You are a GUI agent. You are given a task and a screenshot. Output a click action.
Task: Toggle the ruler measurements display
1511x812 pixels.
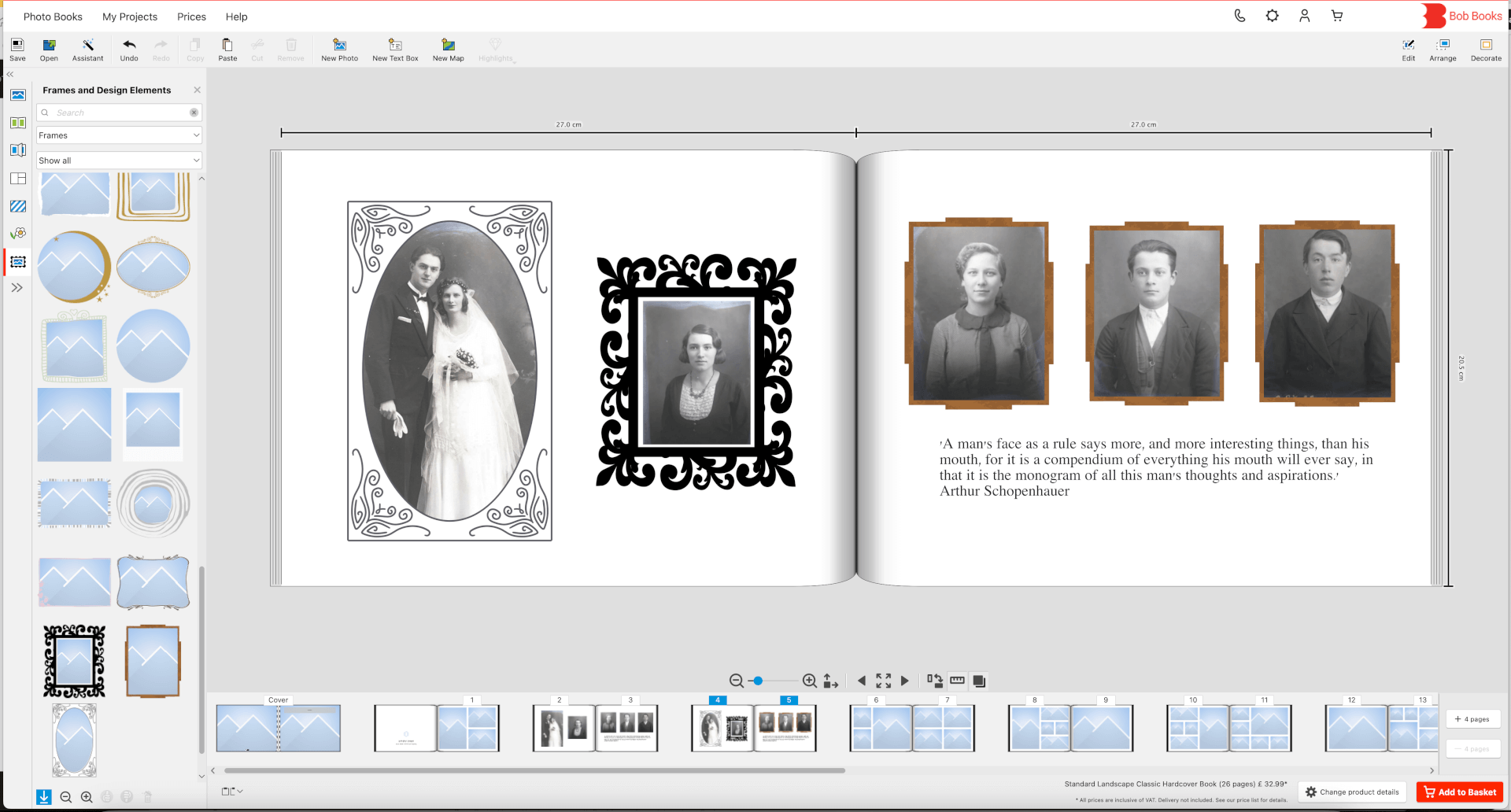click(x=957, y=681)
